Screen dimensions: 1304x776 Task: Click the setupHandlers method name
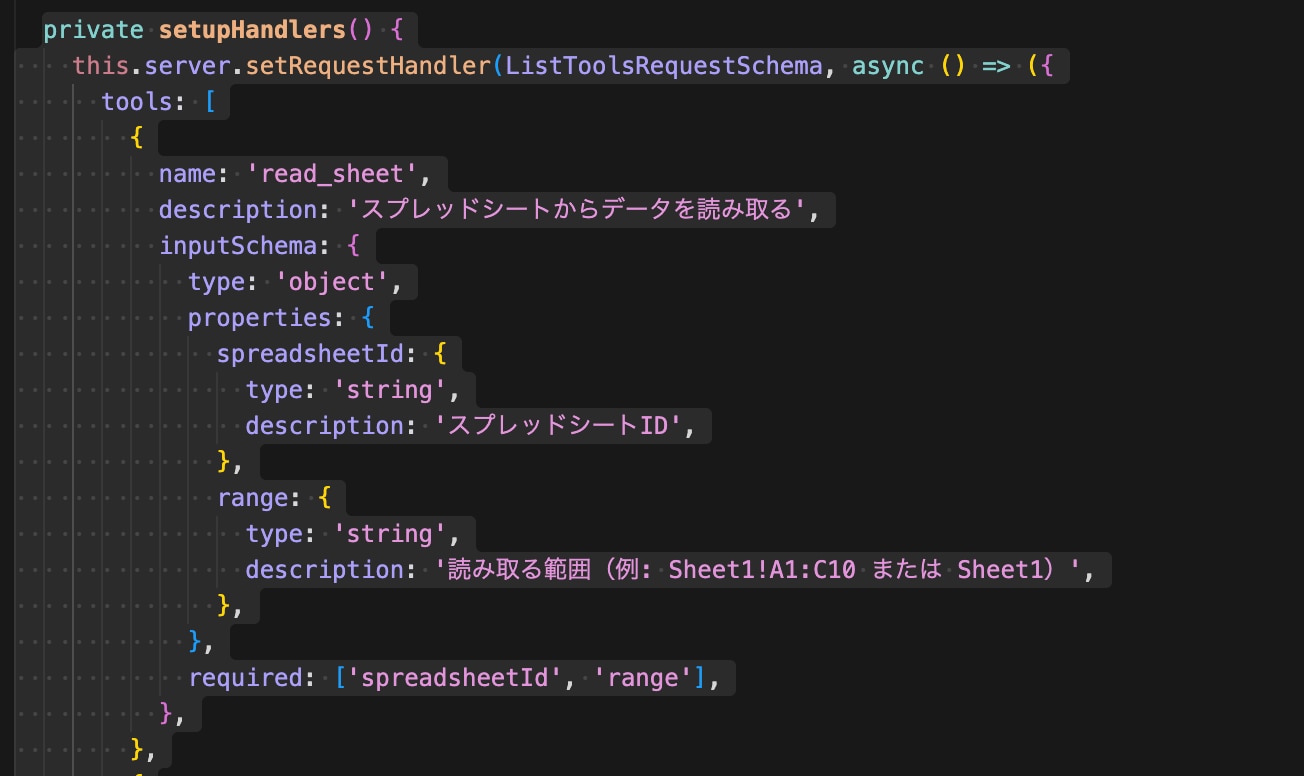click(251, 29)
